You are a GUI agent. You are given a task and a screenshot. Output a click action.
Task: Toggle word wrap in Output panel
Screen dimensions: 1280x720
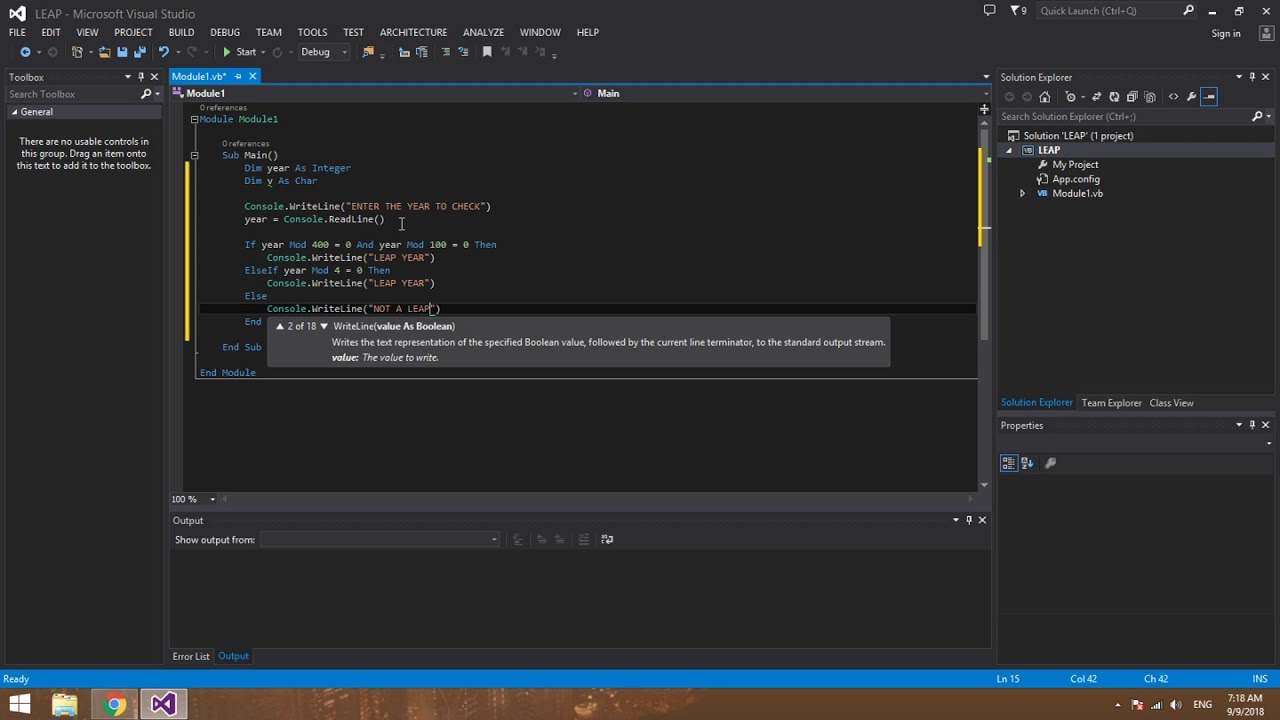coord(606,539)
